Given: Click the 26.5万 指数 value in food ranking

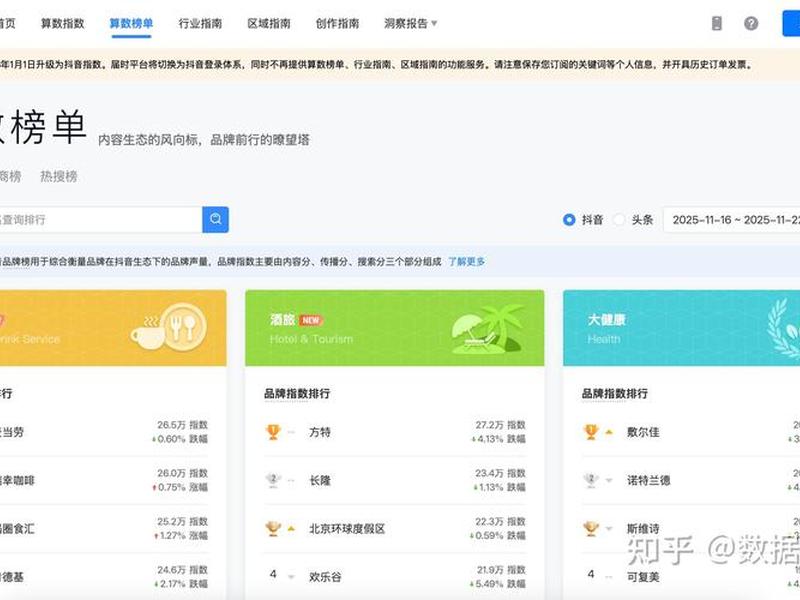Looking at the screenshot, I should 182,425.
